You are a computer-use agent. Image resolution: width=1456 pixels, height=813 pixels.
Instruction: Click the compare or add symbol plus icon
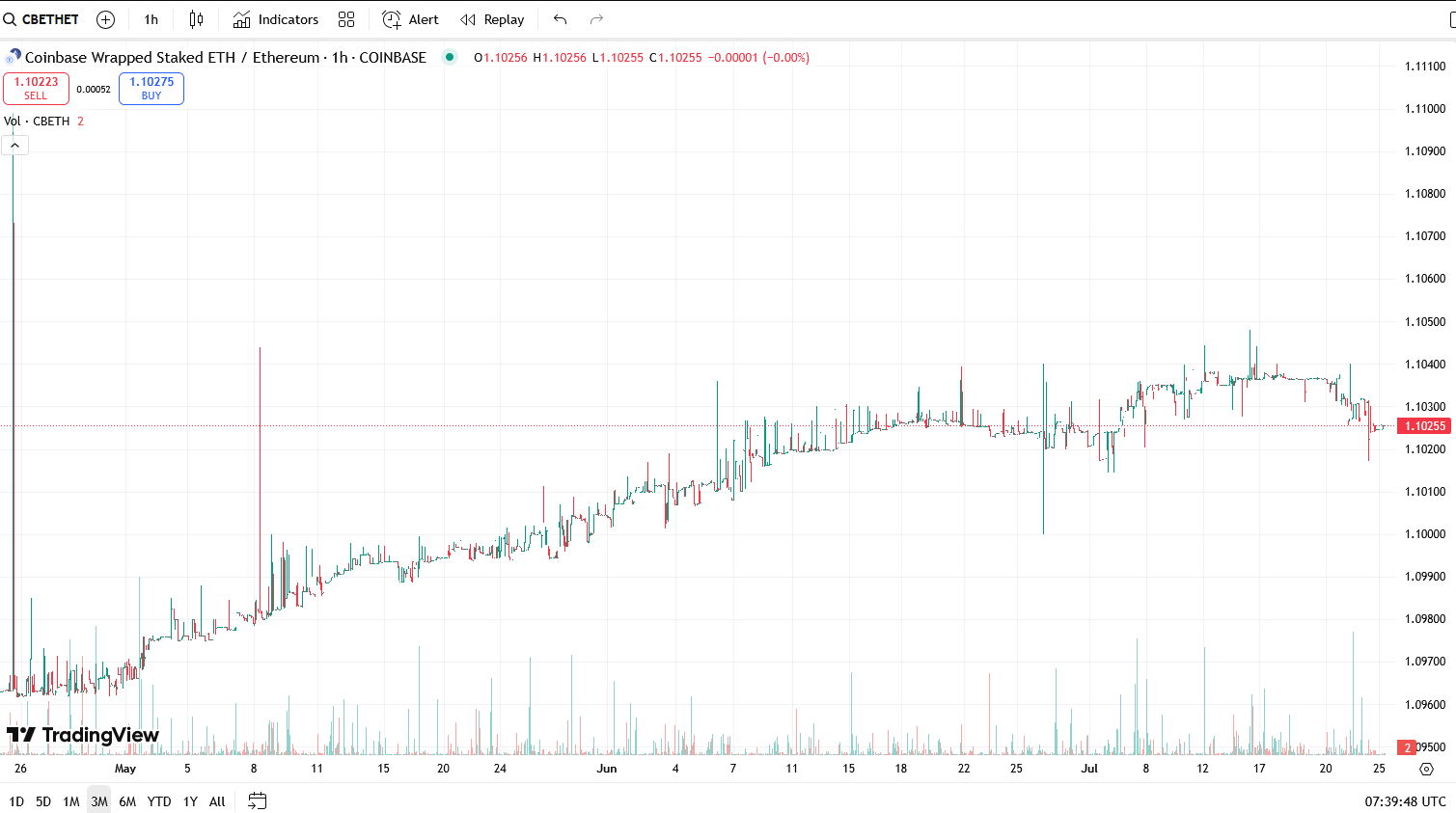click(106, 19)
